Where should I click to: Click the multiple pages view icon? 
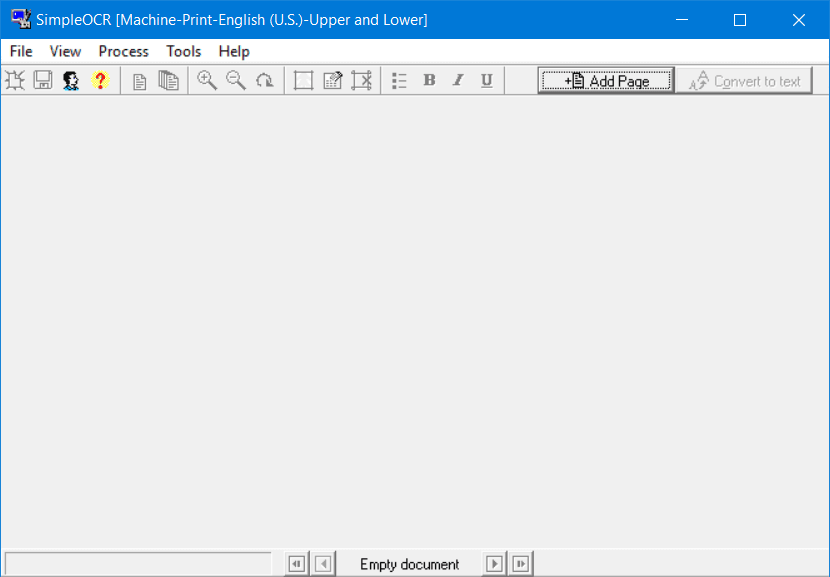pyautogui.click(x=168, y=80)
